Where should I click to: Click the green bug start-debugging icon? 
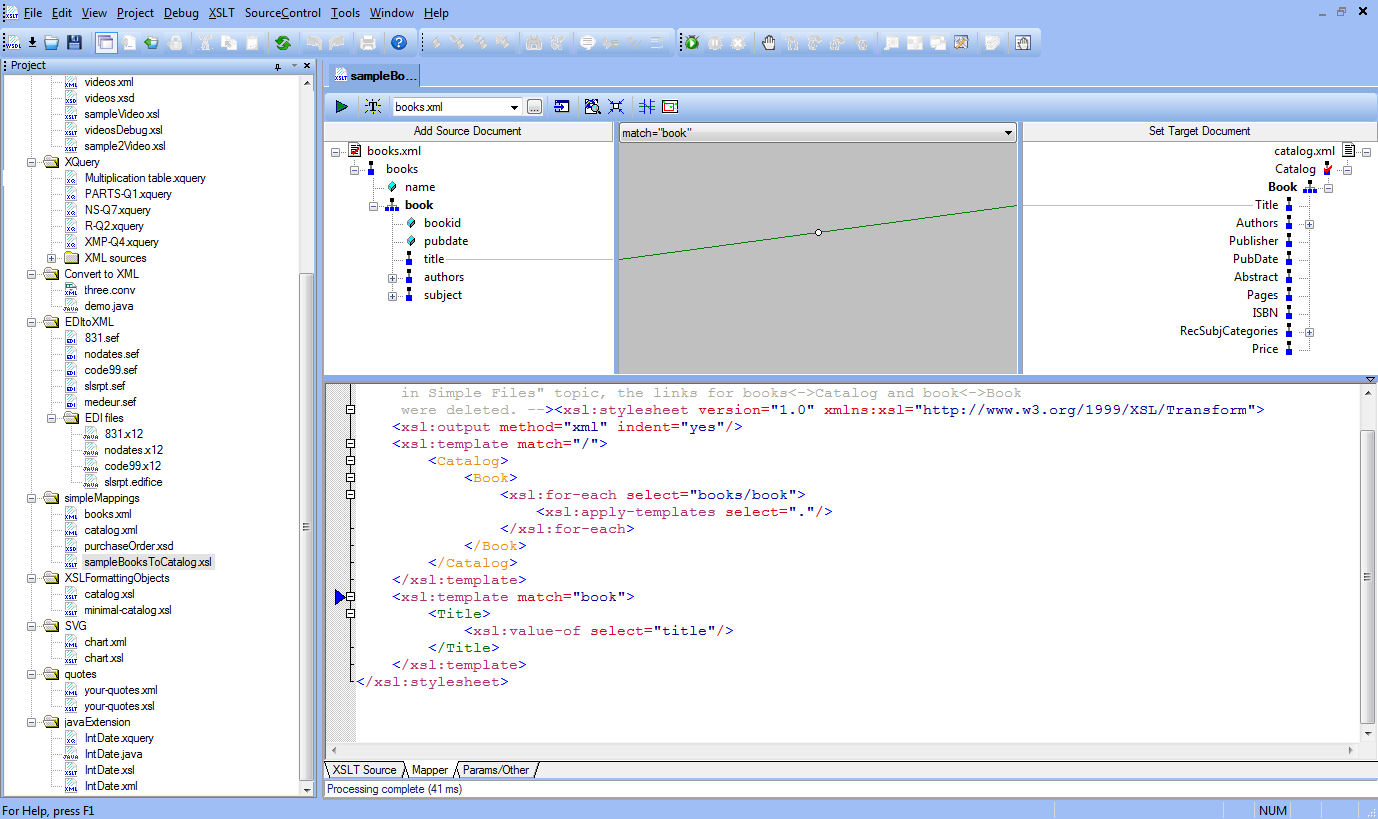pos(691,43)
